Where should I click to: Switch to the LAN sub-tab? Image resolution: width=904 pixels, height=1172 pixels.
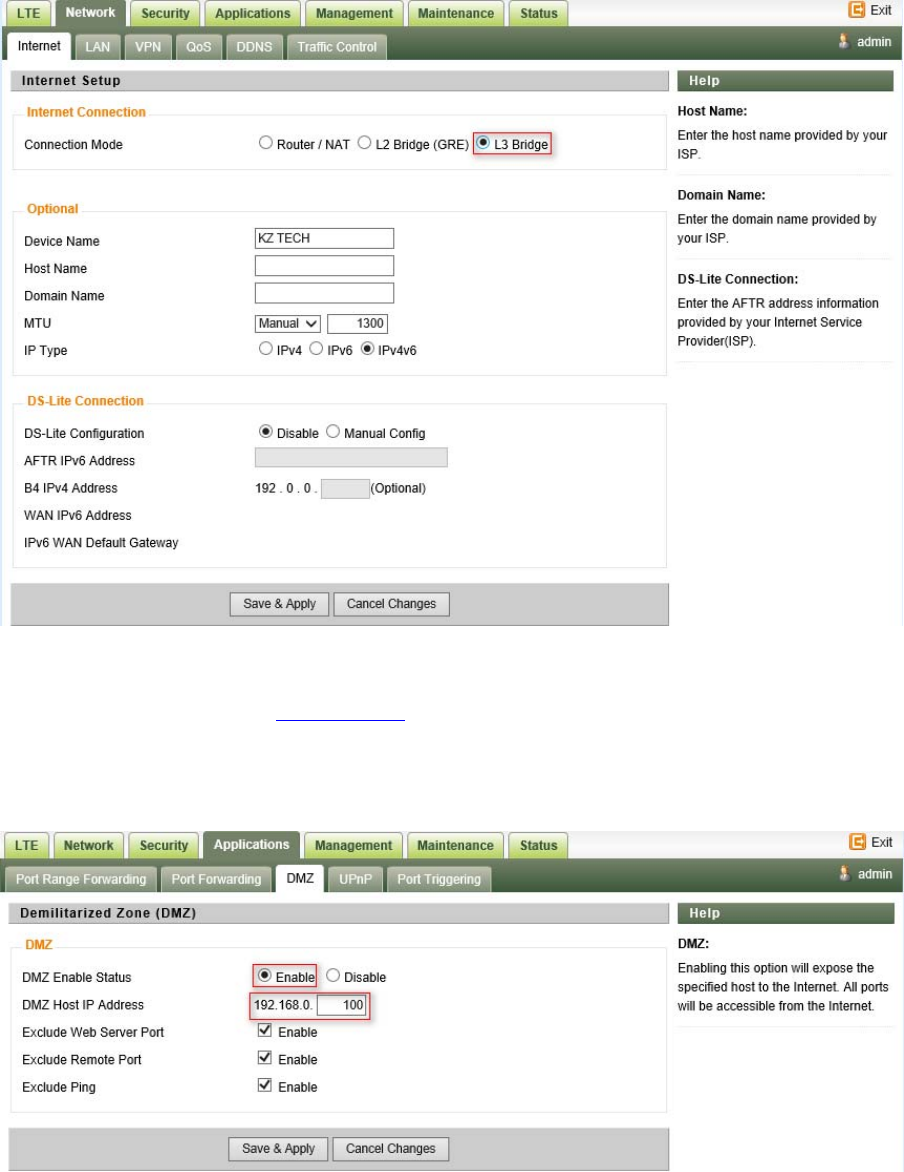coord(97,46)
